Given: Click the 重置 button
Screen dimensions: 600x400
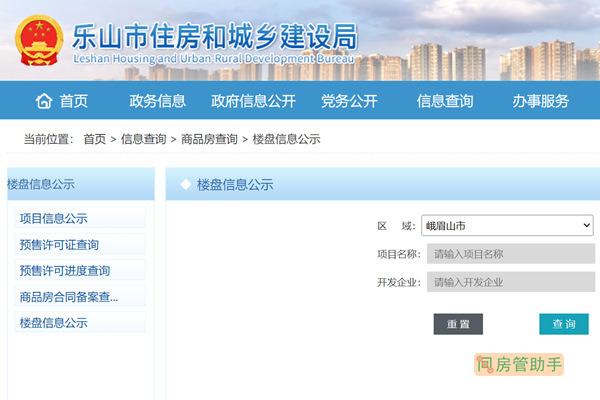Looking at the screenshot, I should point(458,324).
